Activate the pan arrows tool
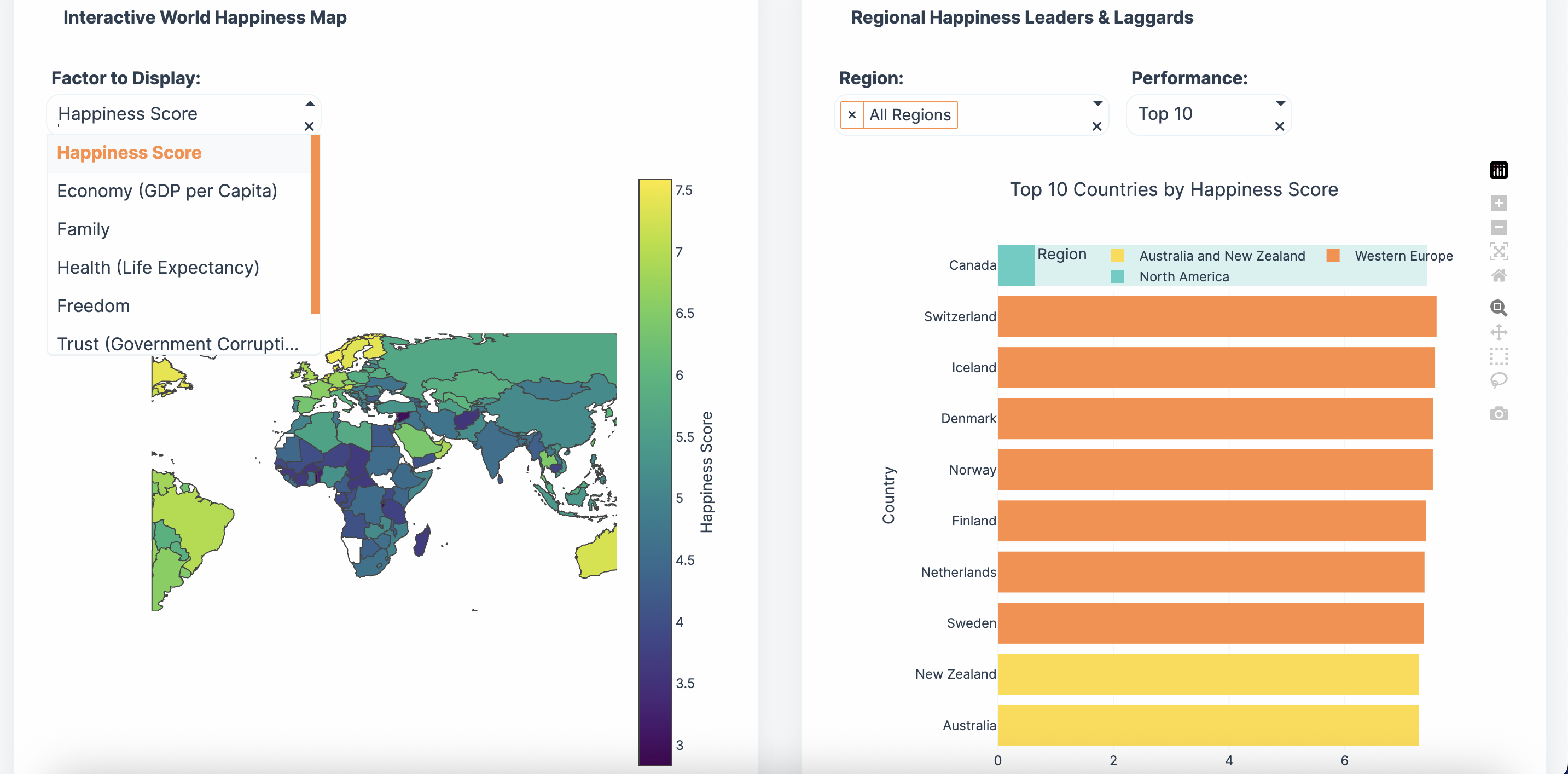 pyautogui.click(x=1499, y=332)
